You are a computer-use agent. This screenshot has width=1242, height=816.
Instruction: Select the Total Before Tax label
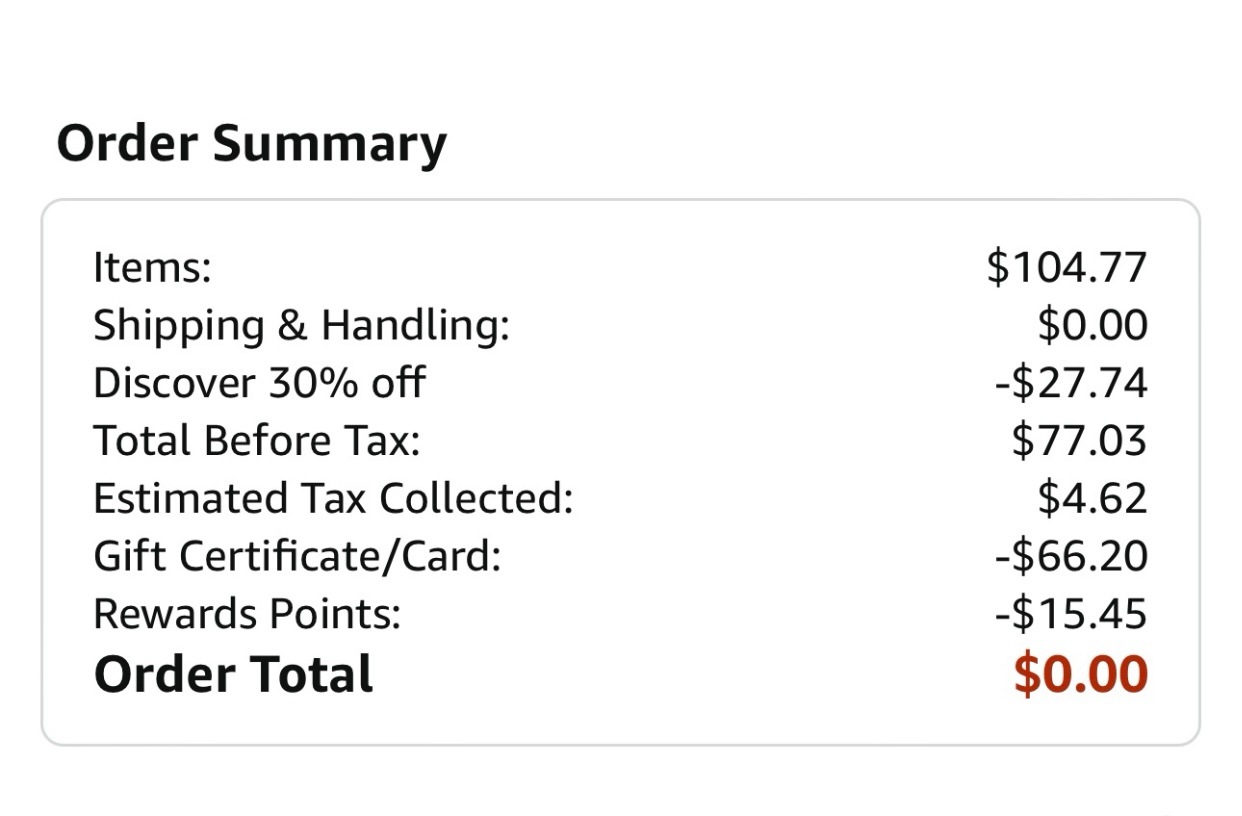point(257,441)
